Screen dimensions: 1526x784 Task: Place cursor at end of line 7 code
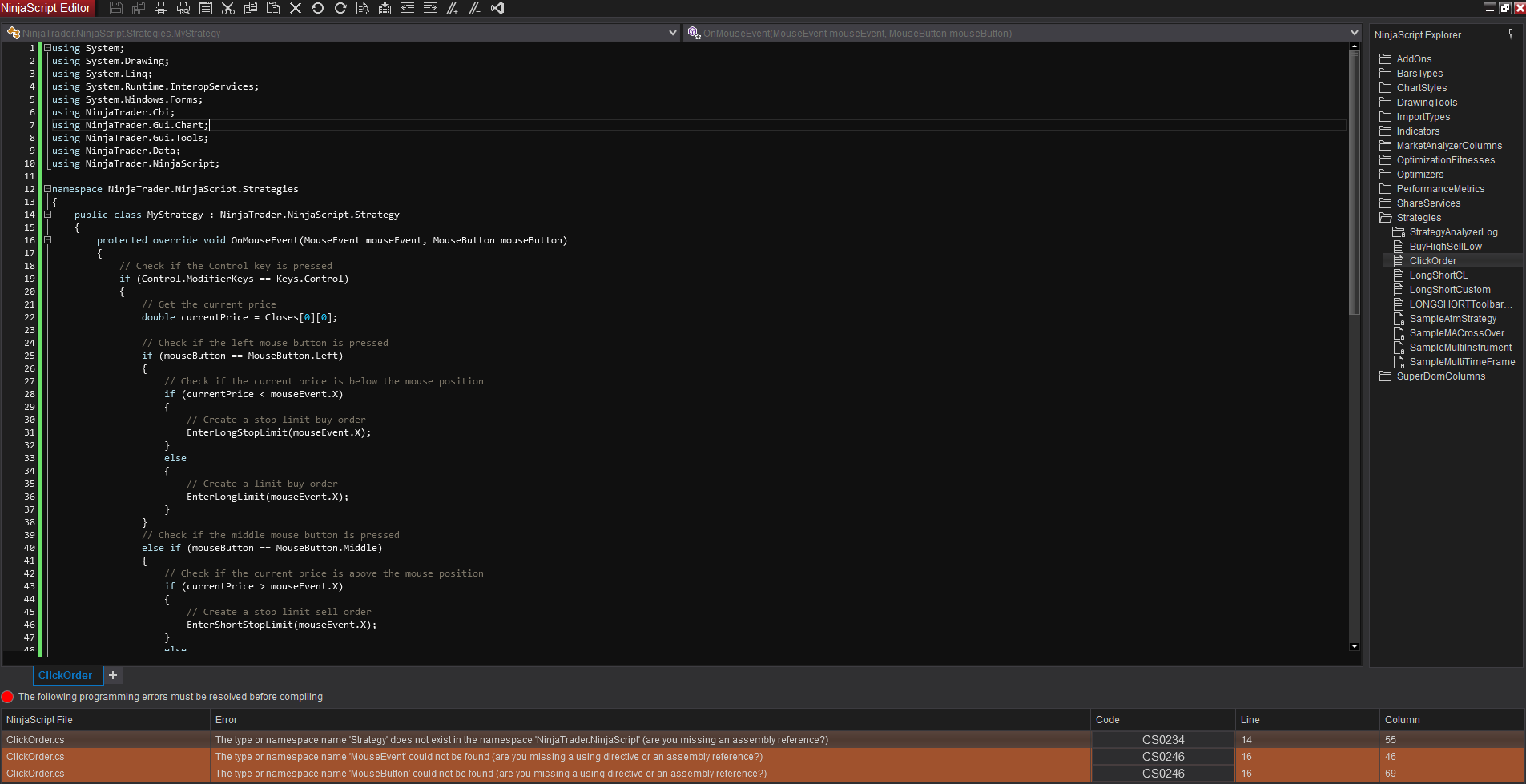coord(209,125)
